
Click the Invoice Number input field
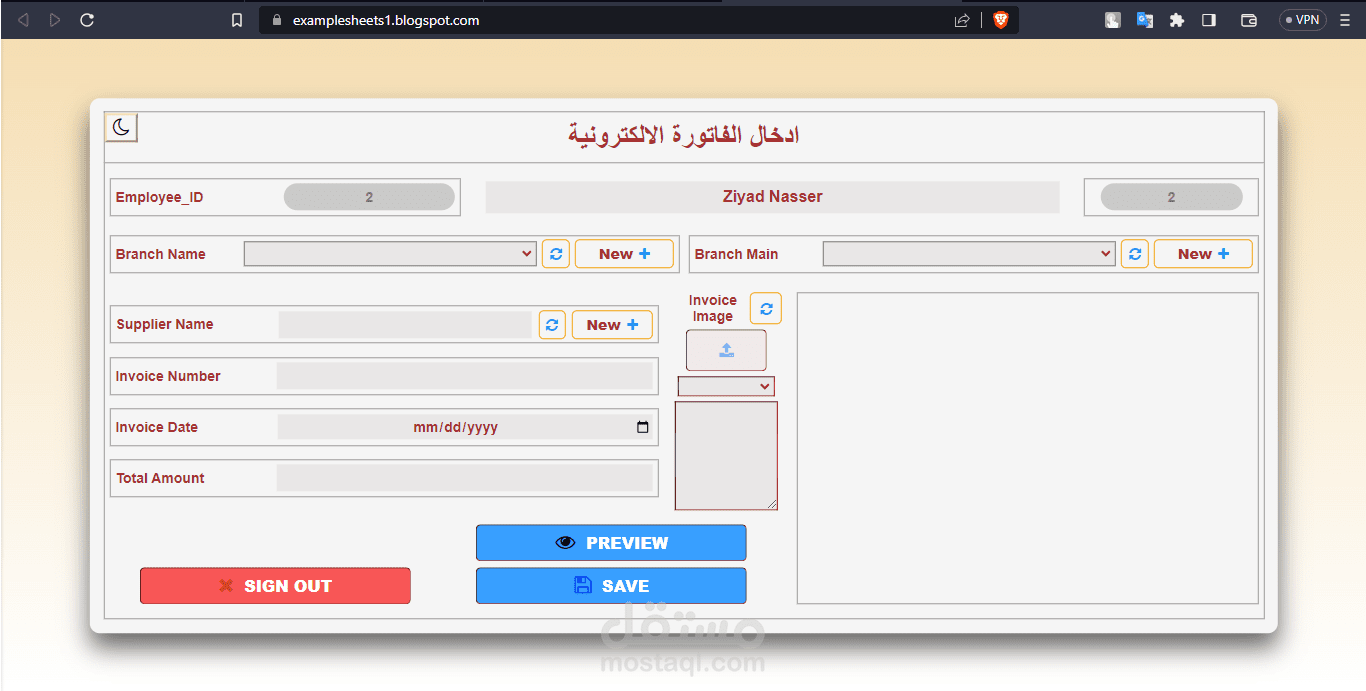coord(466,375)
